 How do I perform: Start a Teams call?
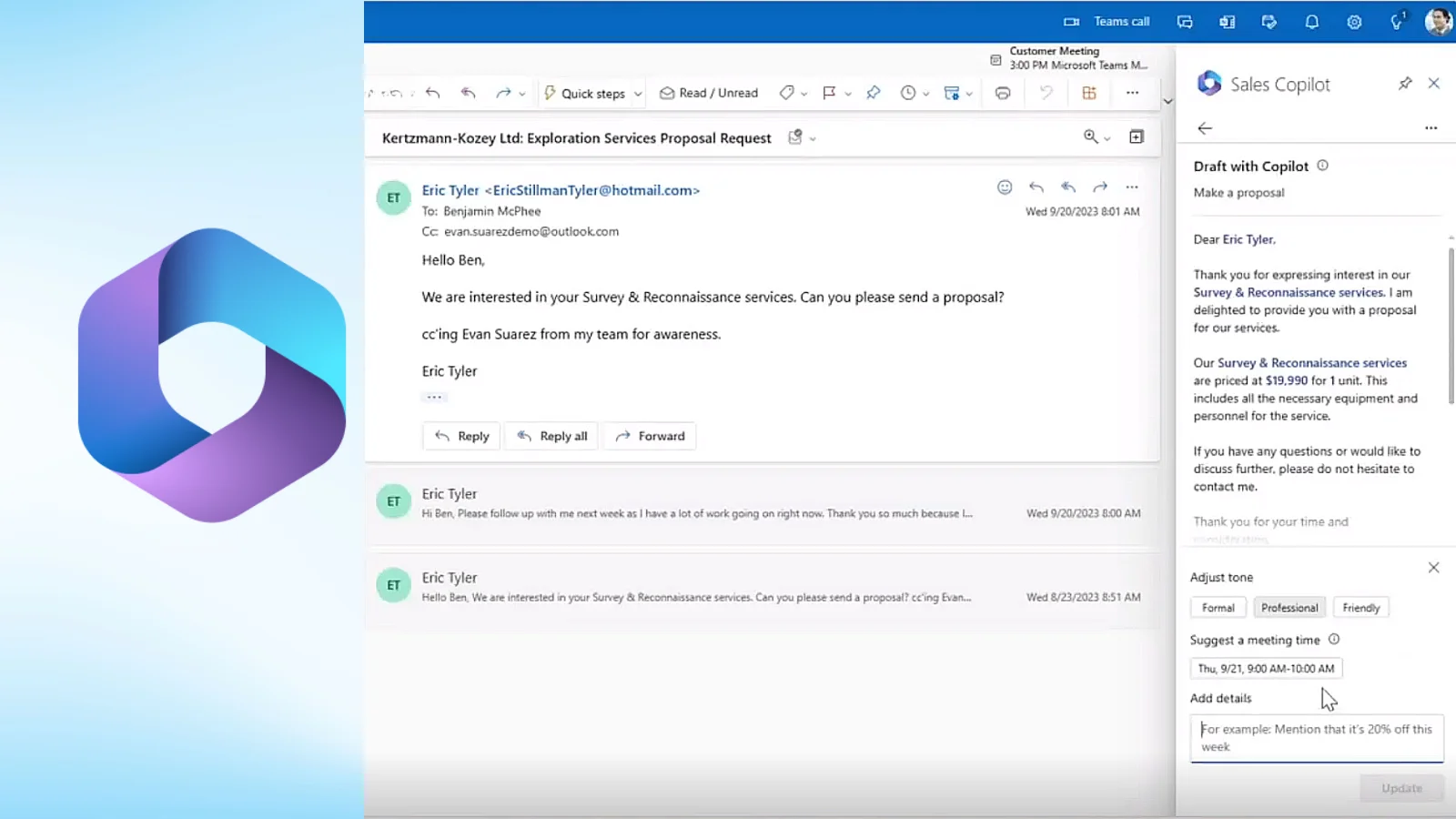pos(1107,21)
